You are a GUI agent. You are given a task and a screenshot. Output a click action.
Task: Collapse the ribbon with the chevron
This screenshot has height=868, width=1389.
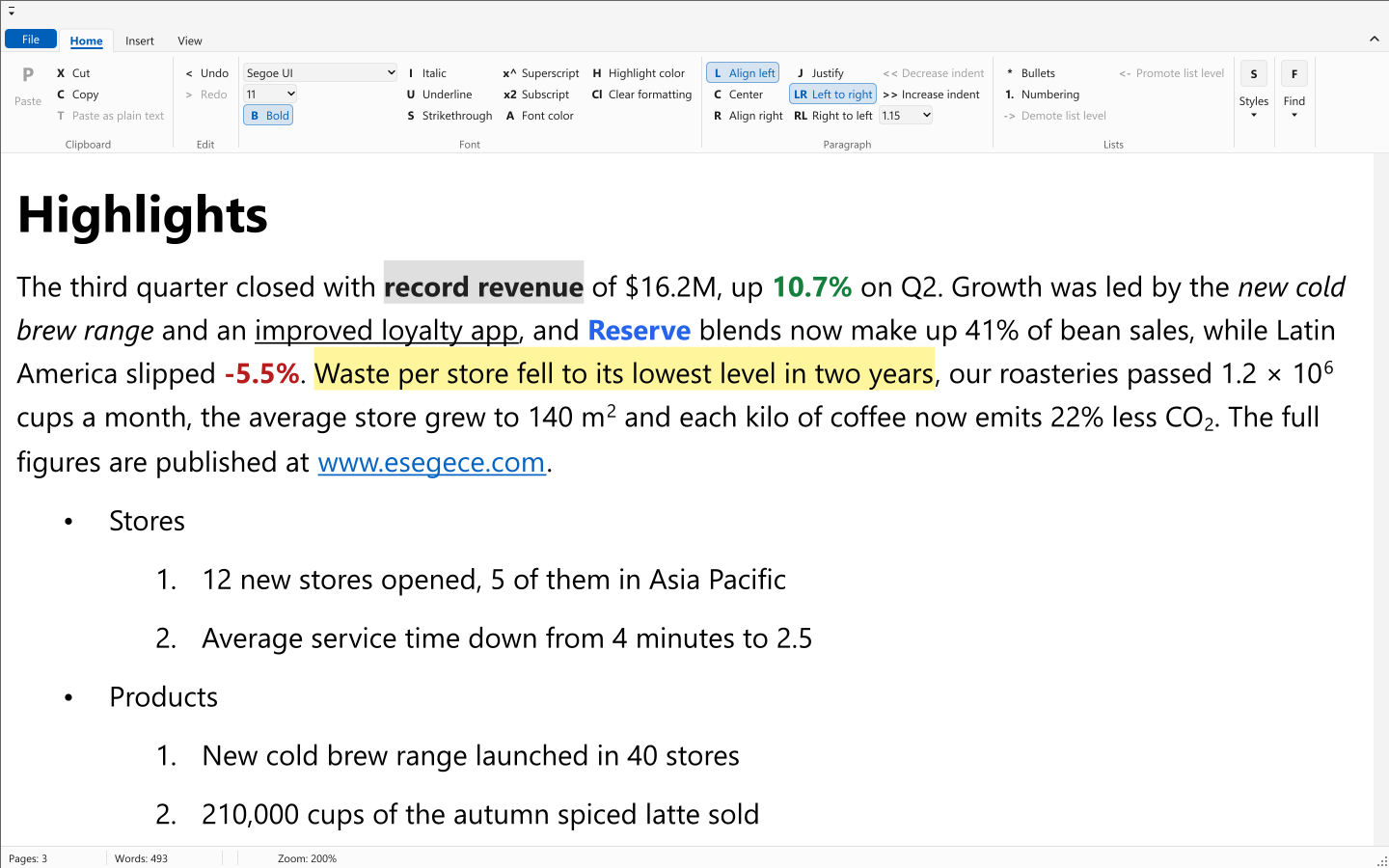click(1374, 39)
